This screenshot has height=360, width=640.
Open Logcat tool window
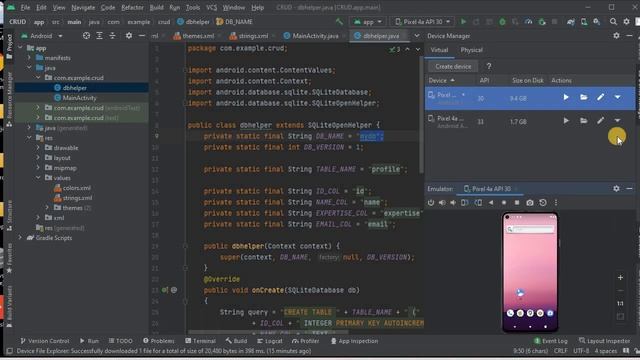[x=270, y=341]
